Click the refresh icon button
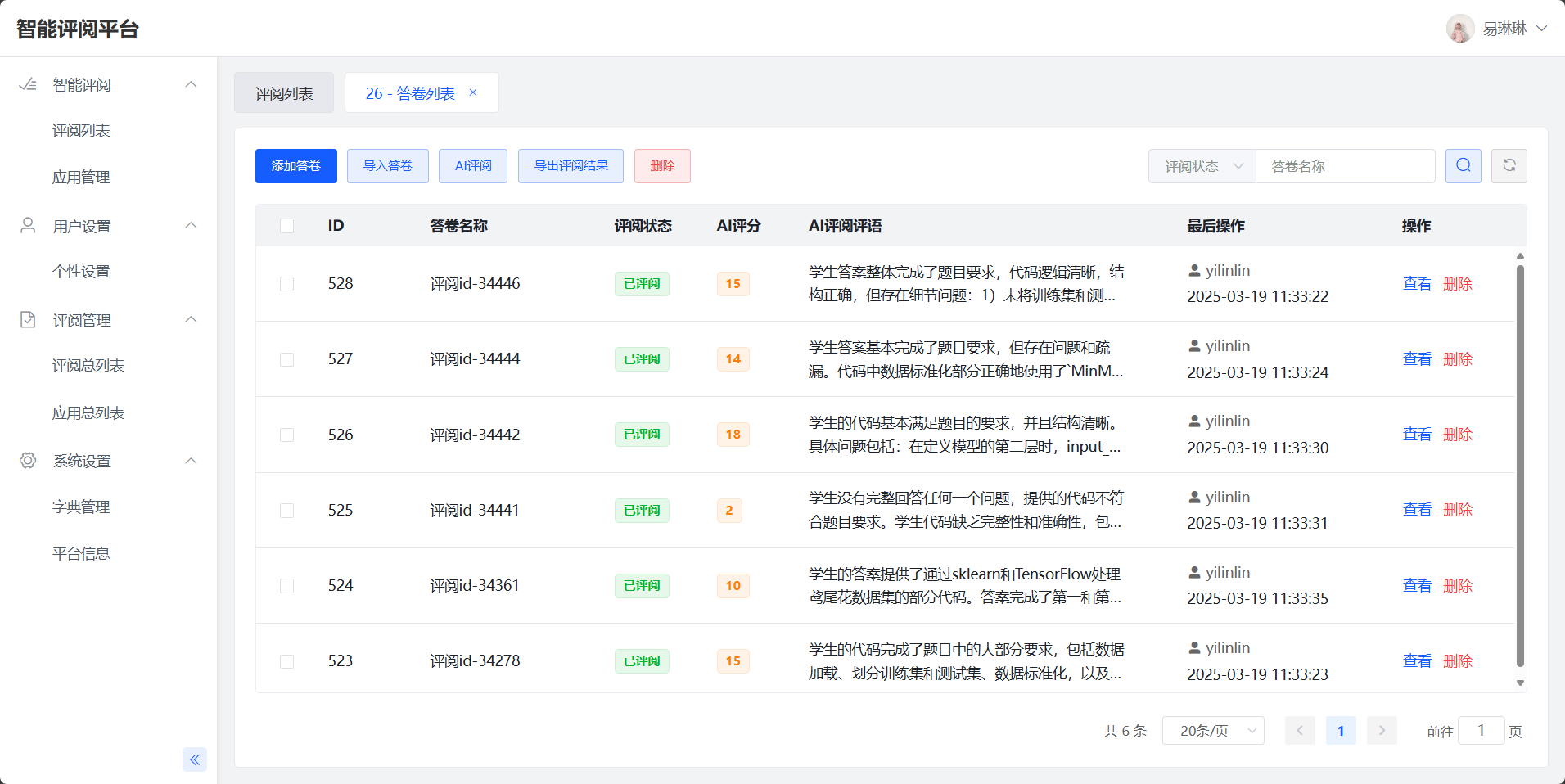 pyautogui.click(x=1509, y=166)
